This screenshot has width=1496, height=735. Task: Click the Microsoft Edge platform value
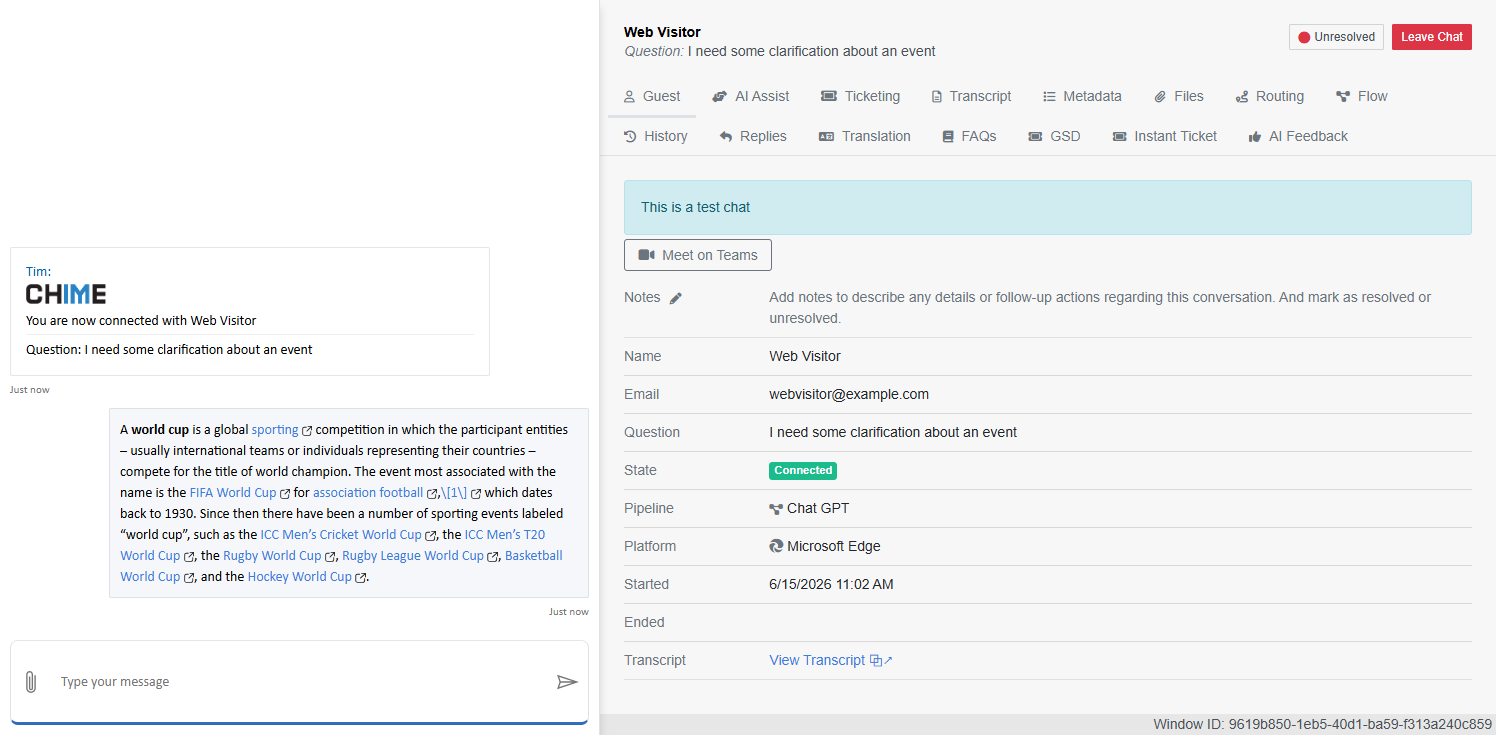click(825, 546)
